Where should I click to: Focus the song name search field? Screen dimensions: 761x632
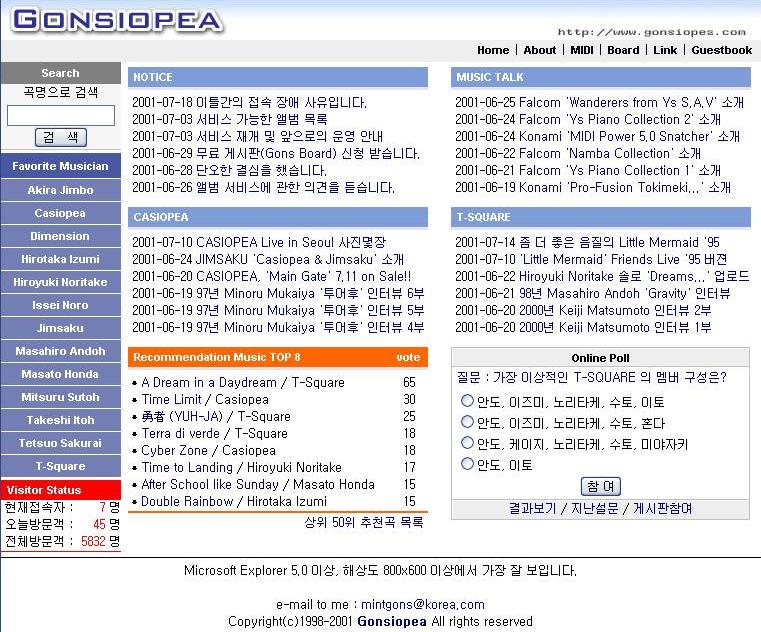[61, 116]
